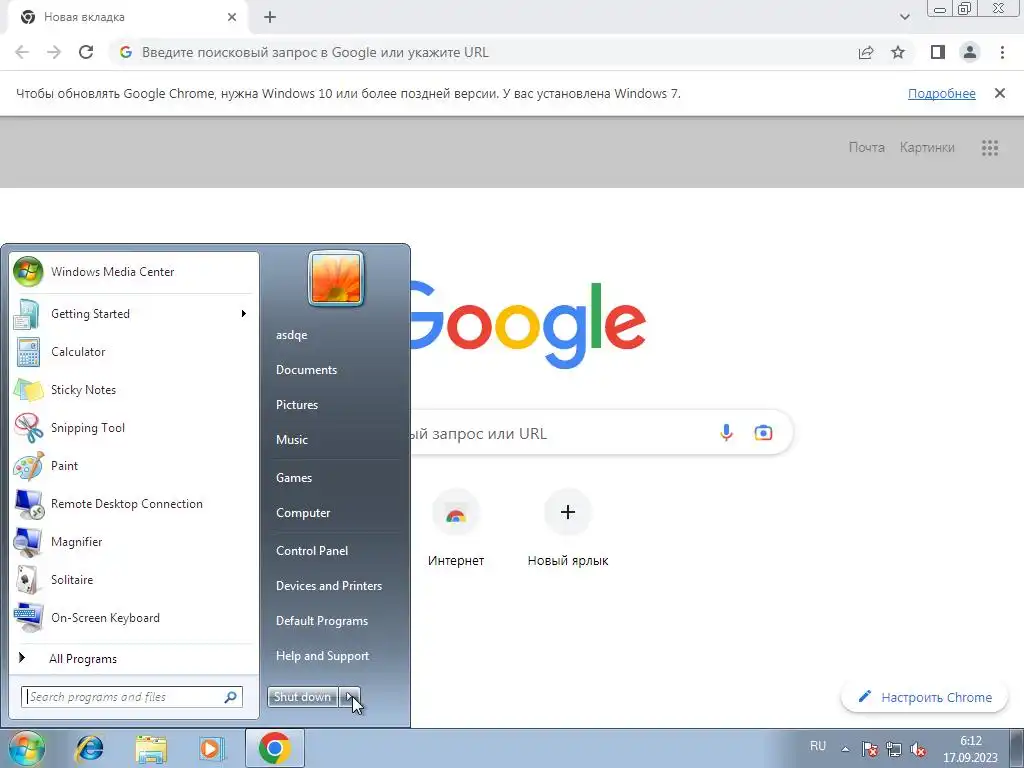Open Windows Media Center from Start menu
Viewport: 1024px width, 768px height.
(x=134, y=272)
